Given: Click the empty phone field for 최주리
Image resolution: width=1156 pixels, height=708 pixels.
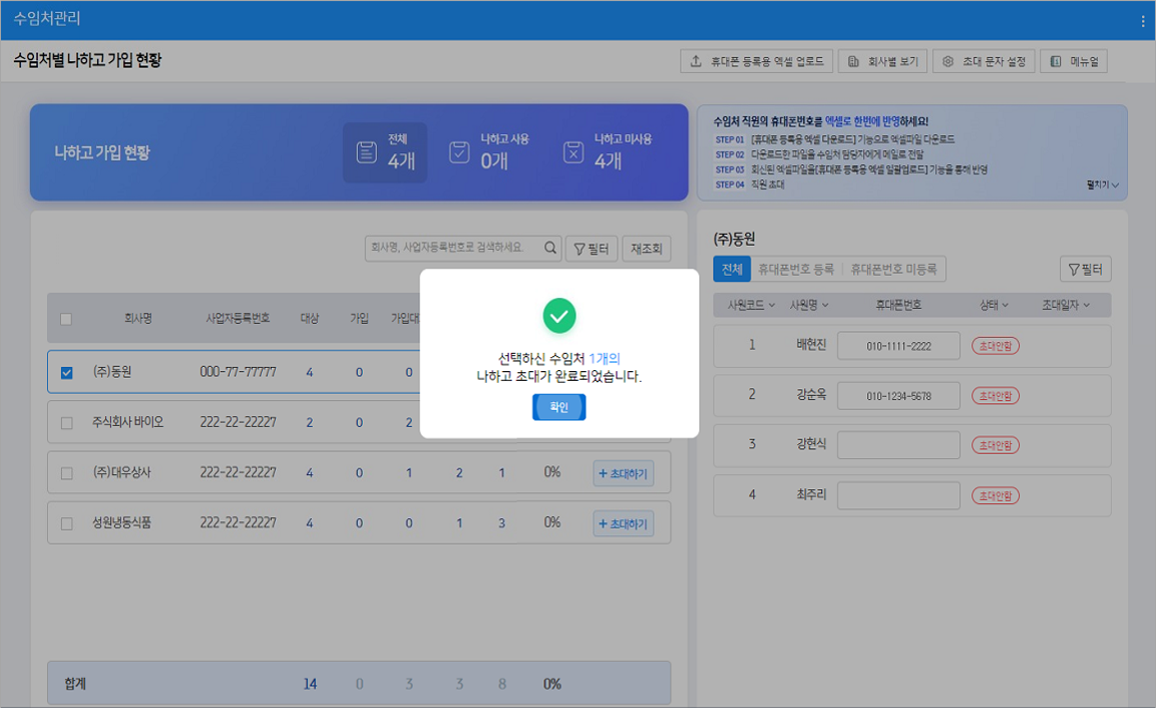Looking at the screenshot, I should 899,496.
